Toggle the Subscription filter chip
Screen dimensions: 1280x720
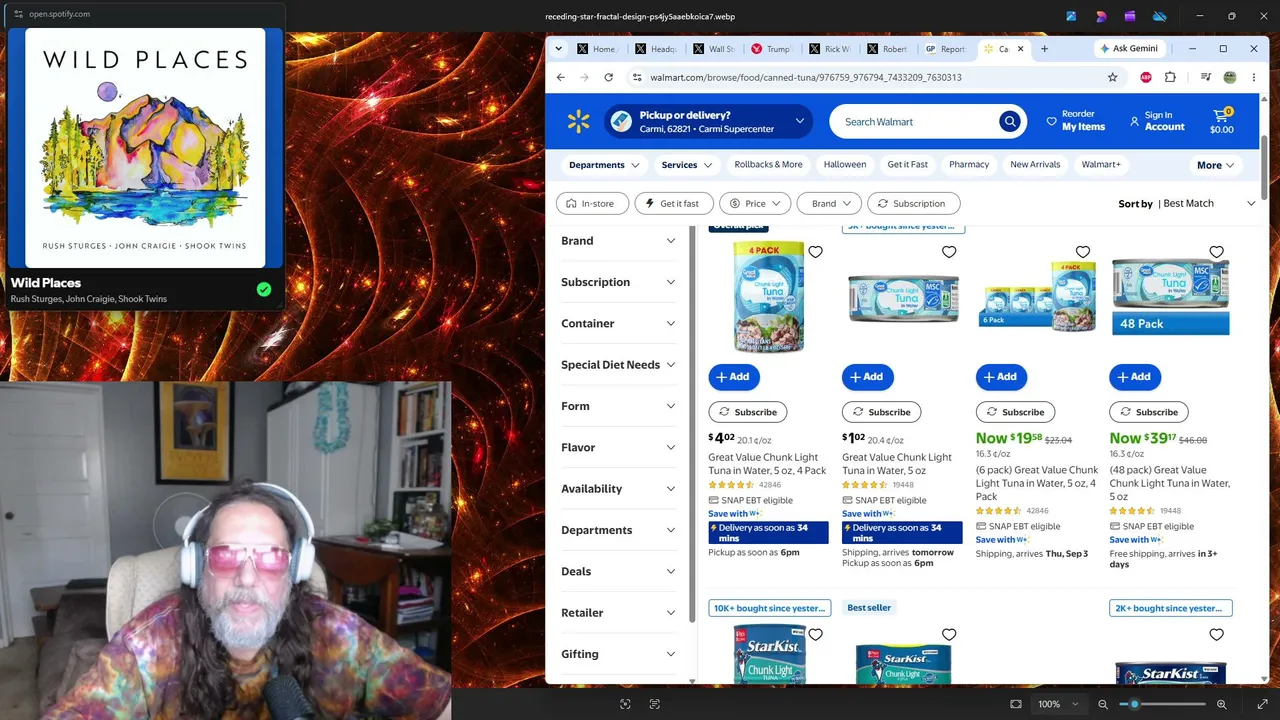pyautogui.click(x=914, y=204)
